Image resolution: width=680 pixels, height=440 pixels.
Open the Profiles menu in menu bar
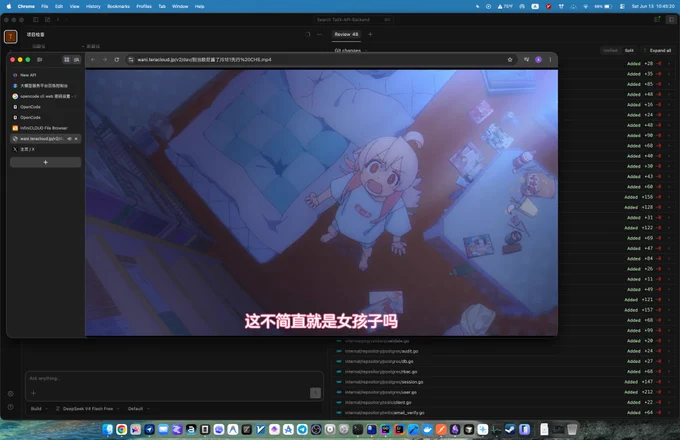coord(144,7)
